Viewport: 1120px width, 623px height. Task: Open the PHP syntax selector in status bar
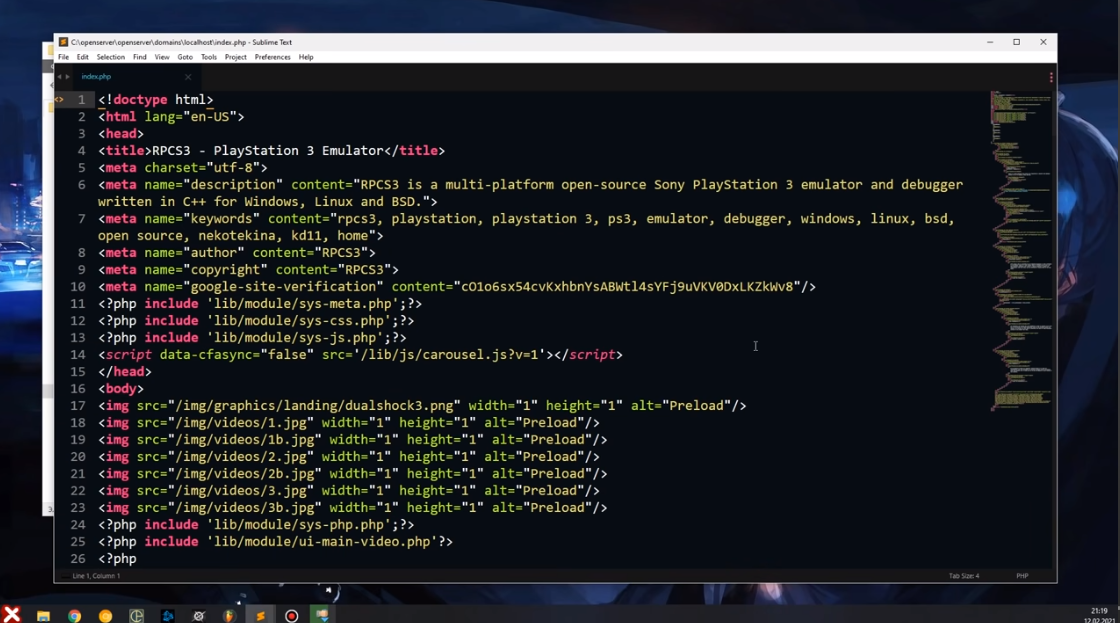coord(1022,576)
